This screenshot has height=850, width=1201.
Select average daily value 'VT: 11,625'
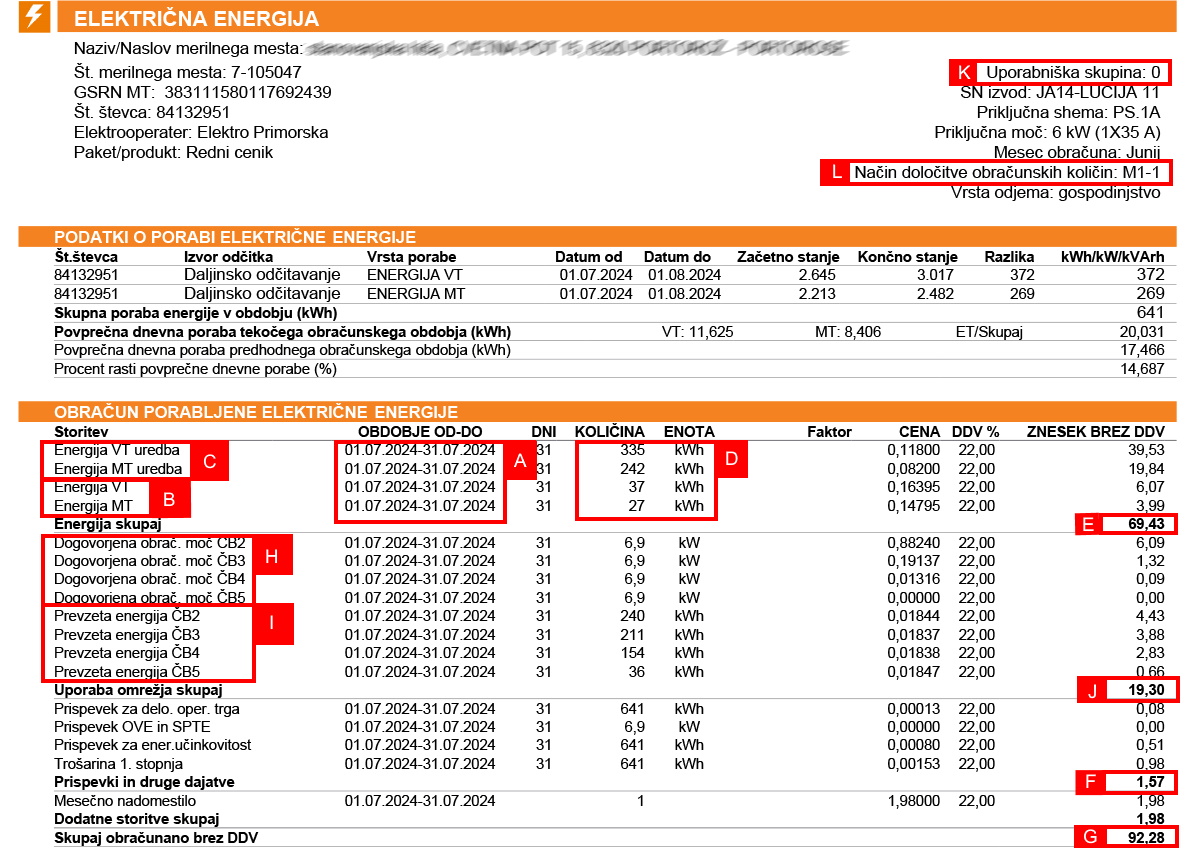coord(698,332)
